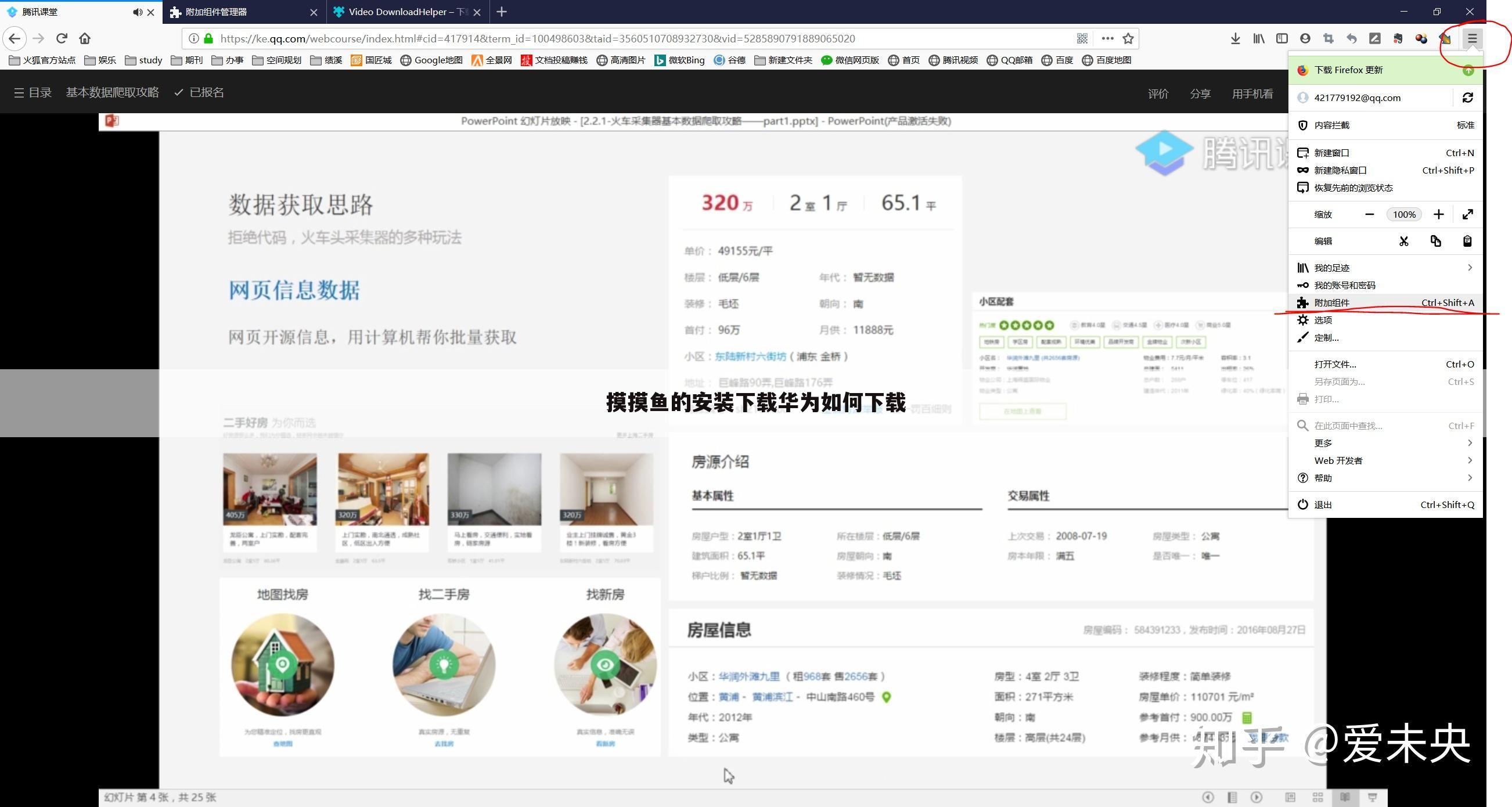Reload the current page
Screen dimensions: 1512x807
click(62, 39)
